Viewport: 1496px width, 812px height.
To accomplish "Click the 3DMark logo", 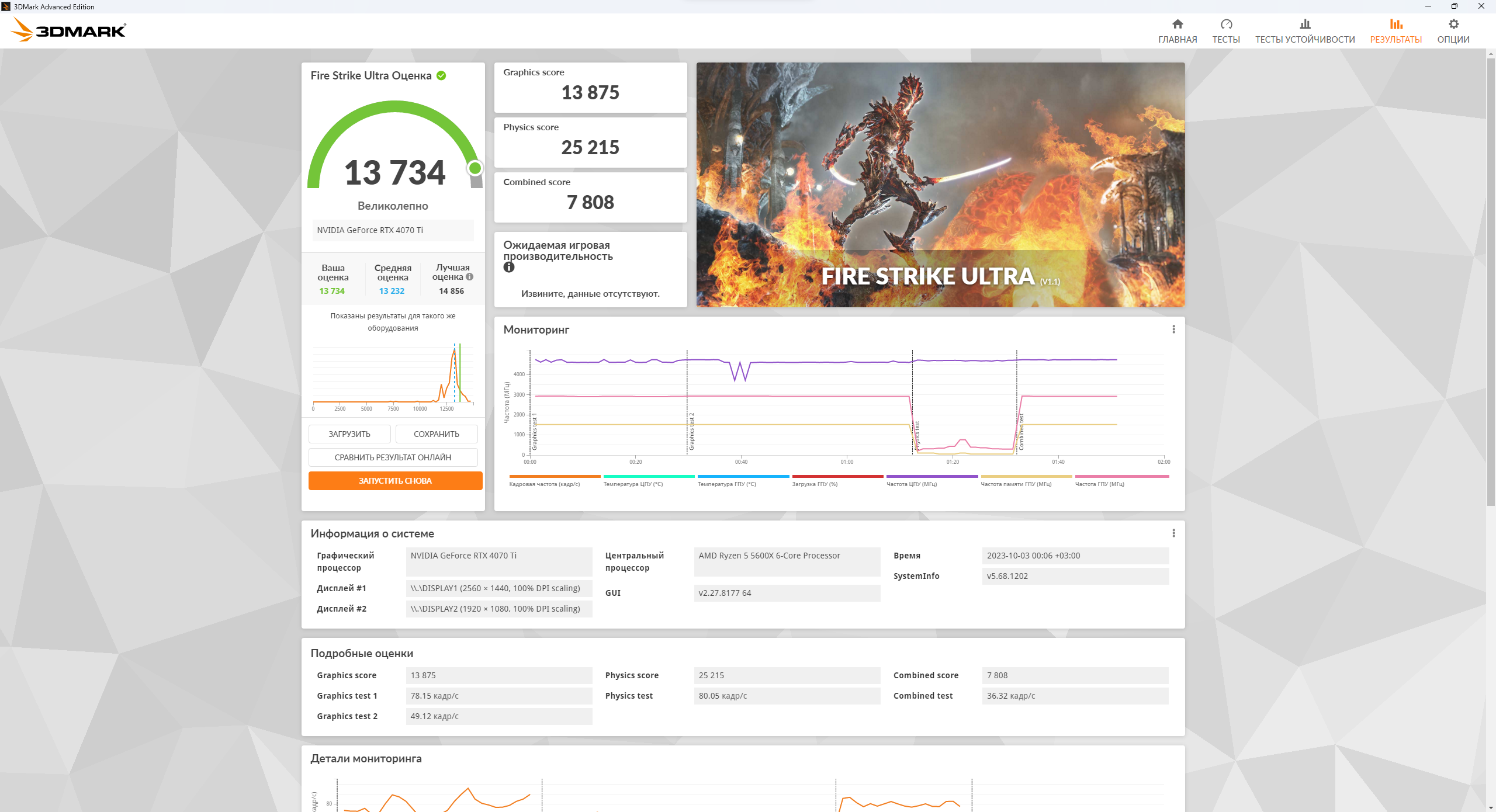I will click(x=69, y=30).
